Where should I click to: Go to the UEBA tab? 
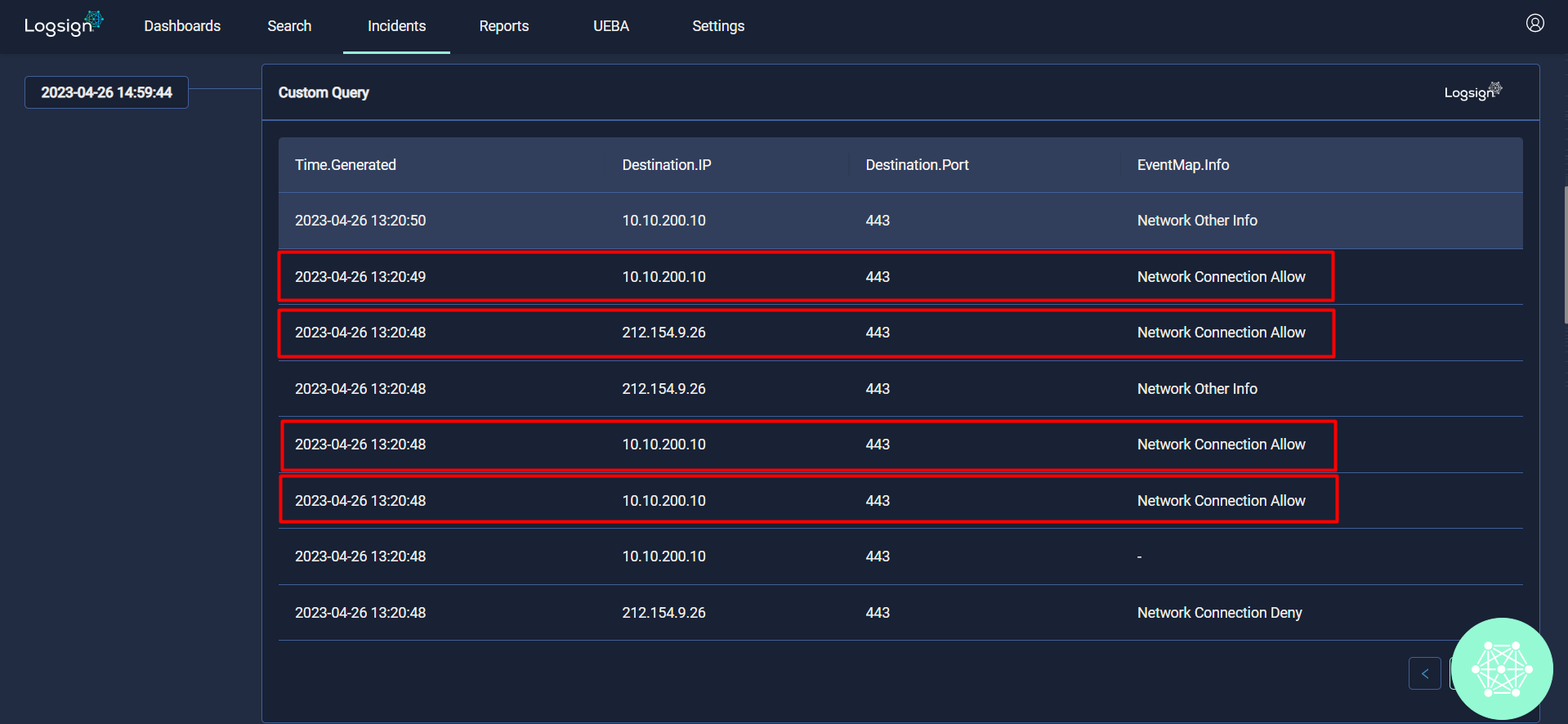pos(611,26)
